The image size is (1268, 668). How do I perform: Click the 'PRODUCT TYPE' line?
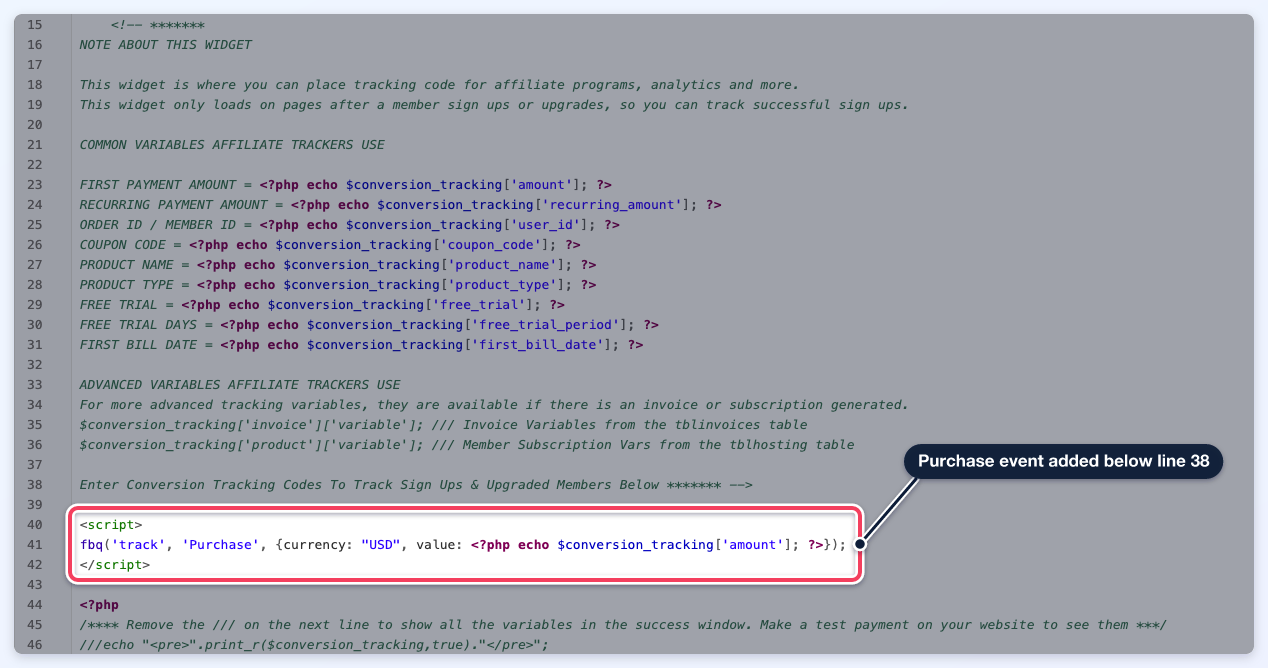tap(338, 285)
